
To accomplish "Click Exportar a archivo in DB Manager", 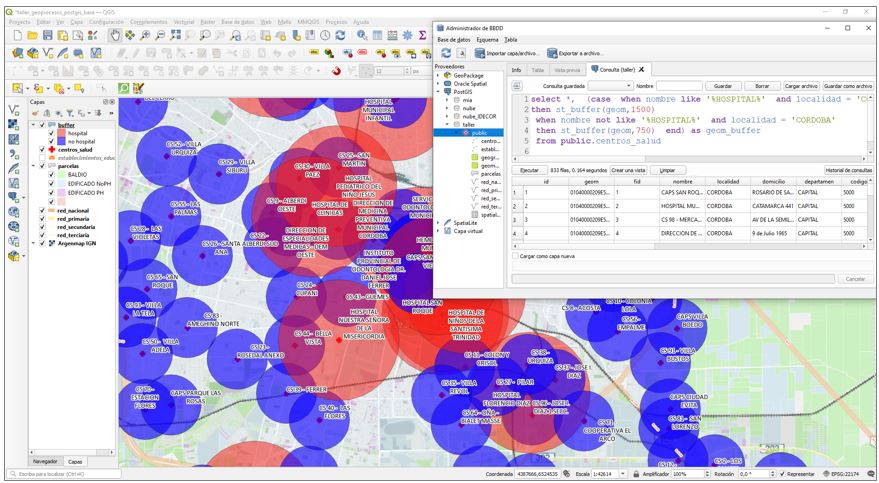I will coord(575,53).
